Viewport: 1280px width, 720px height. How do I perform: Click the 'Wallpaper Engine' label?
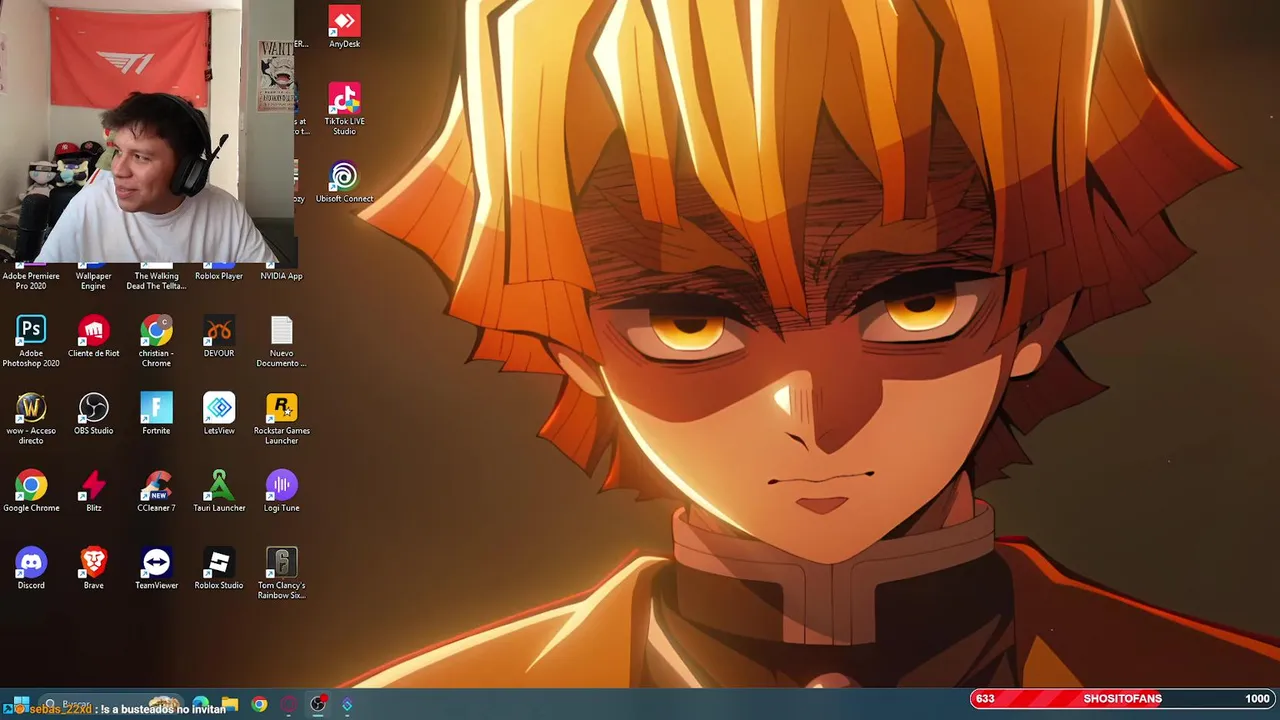tap(94, 281)
